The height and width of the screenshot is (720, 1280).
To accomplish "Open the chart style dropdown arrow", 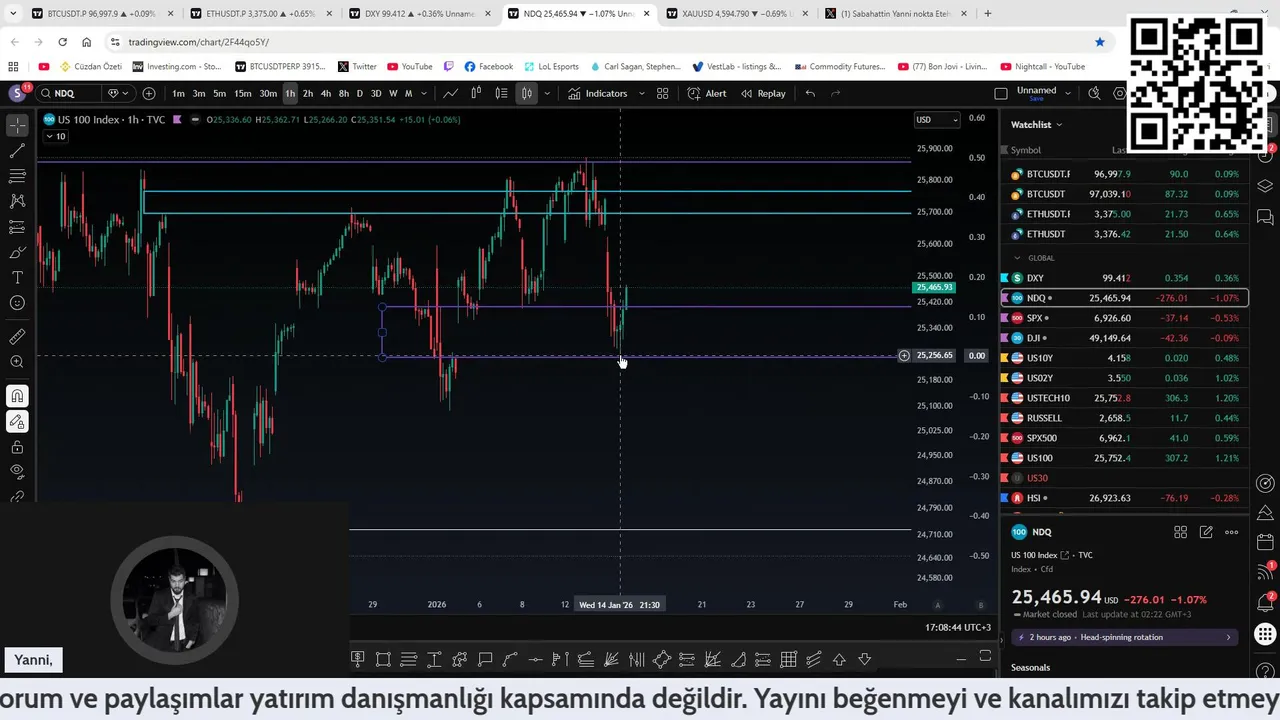I will pyautogui.click(x=546, y=93).
